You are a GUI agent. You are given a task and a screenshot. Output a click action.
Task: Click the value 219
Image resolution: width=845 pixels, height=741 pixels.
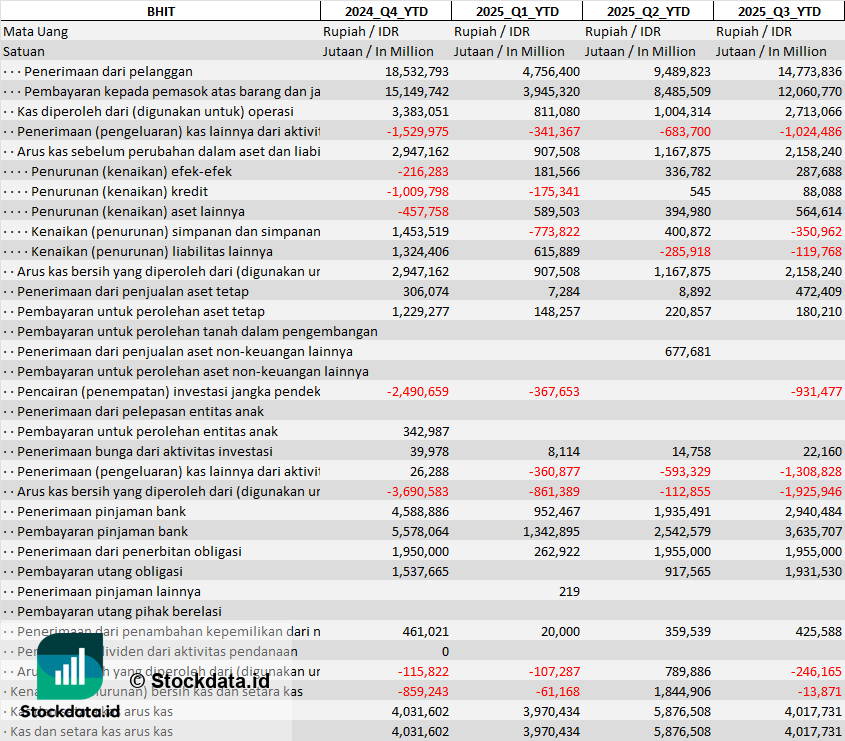pos(569,591)
